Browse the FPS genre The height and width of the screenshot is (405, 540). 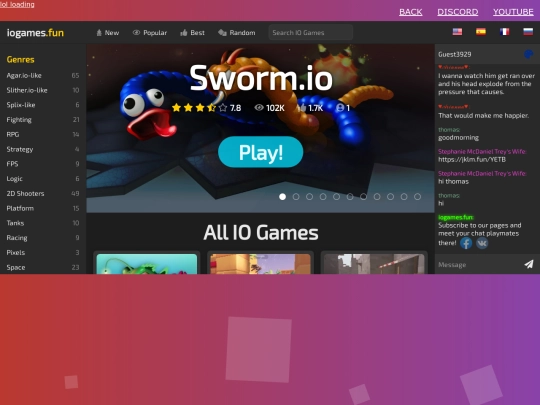[x=43, y=164]
